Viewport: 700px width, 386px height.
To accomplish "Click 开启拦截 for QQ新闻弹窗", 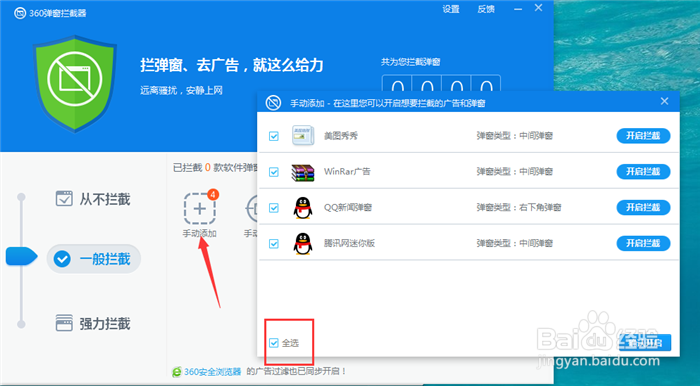I will [643, 208].
